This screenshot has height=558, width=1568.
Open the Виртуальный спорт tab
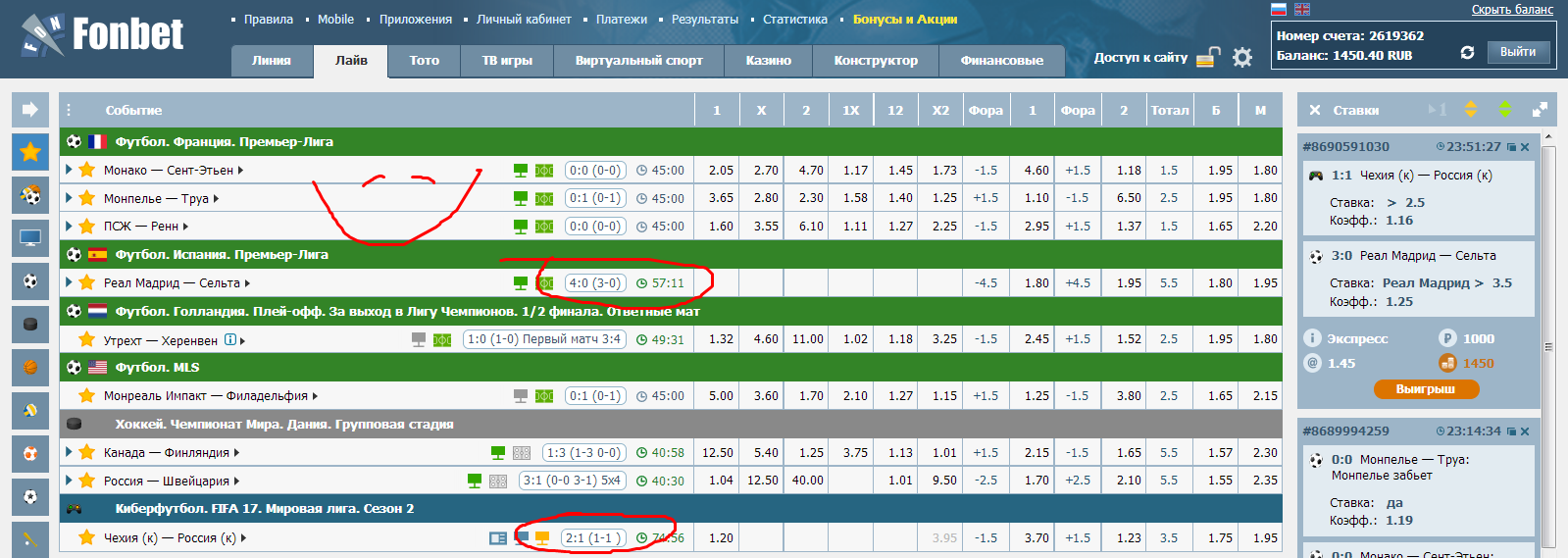[x=639, y=60]
